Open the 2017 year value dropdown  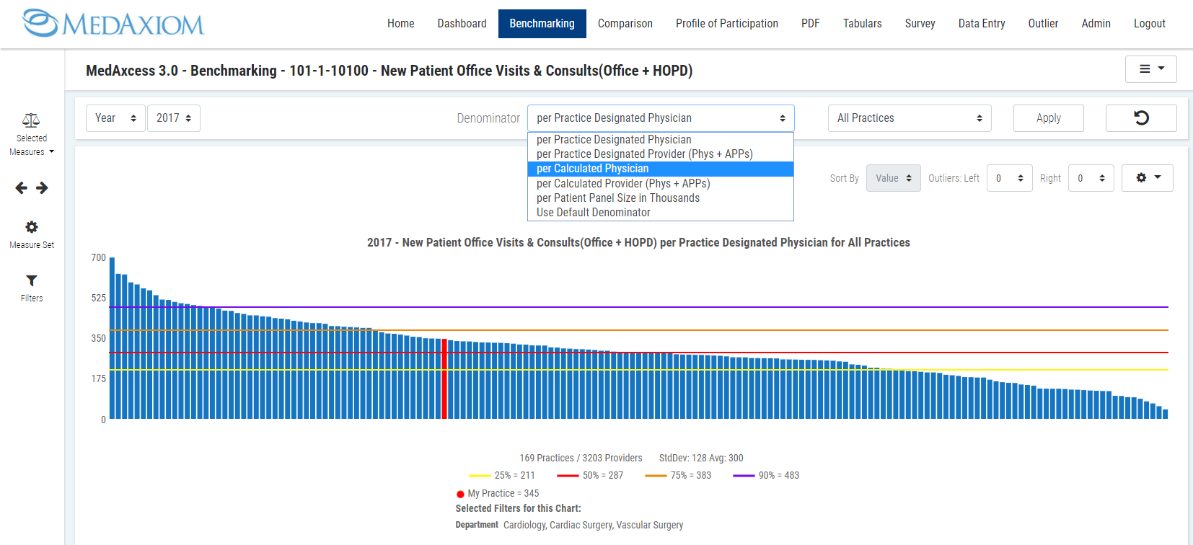[x=174, y=118]
